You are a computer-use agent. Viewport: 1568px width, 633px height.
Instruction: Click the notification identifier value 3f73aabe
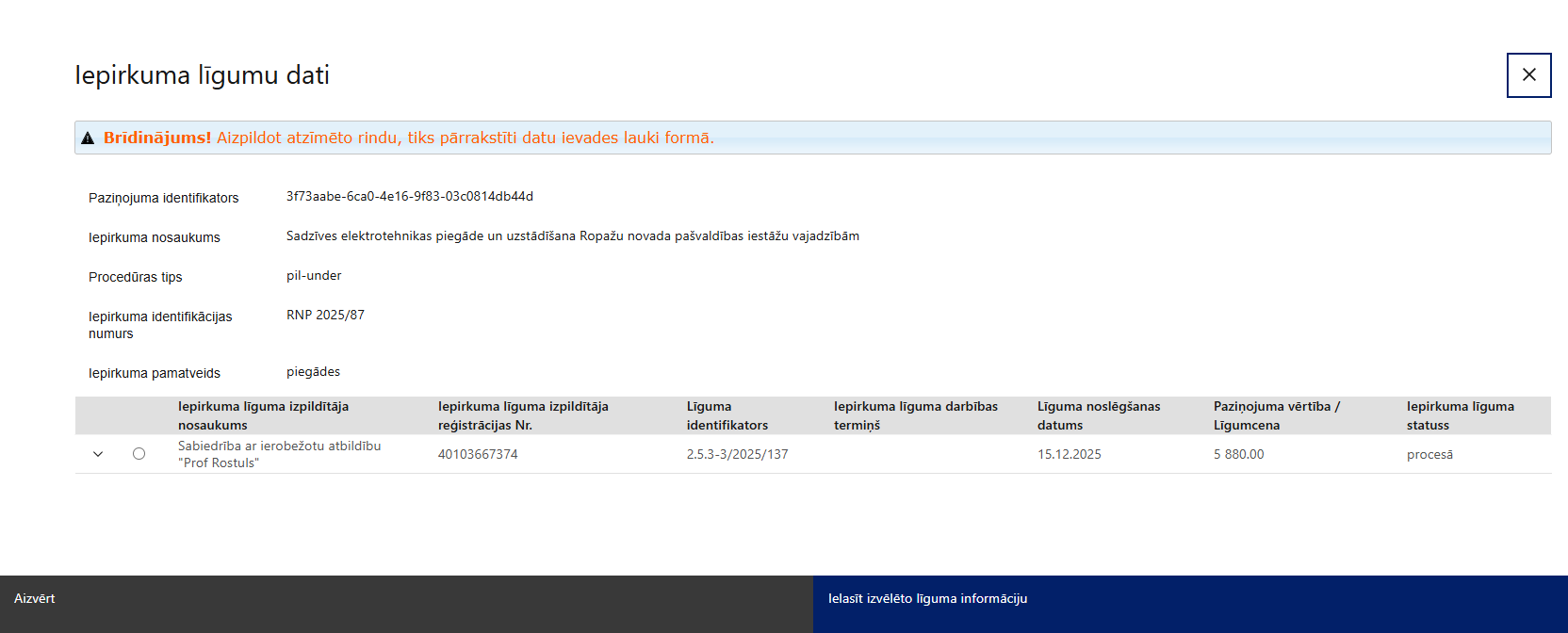click(x=409, y=197)
